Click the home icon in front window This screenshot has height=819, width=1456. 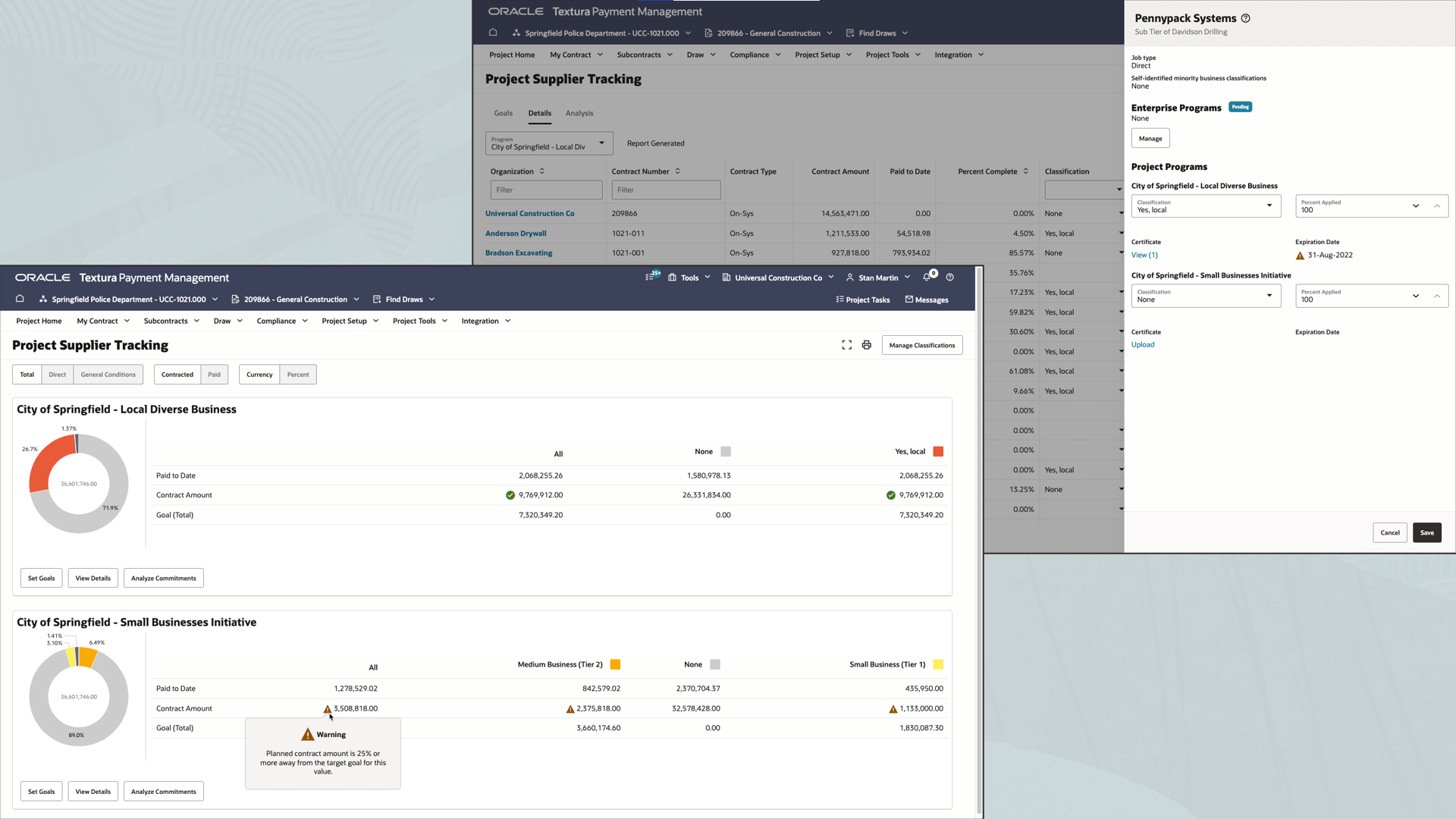coord(20,299)
